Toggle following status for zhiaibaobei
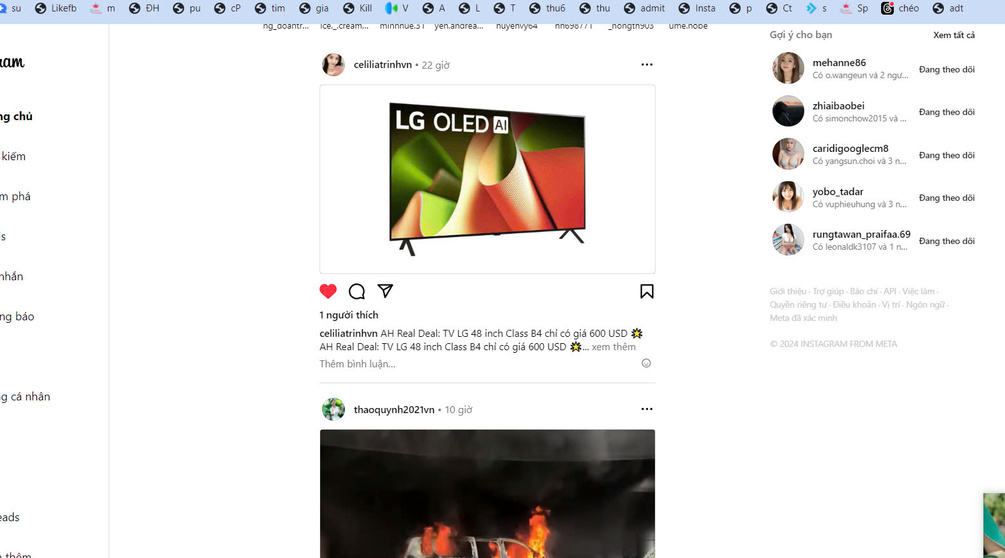Screen dimensions: 1005x558 pos(947,112)
